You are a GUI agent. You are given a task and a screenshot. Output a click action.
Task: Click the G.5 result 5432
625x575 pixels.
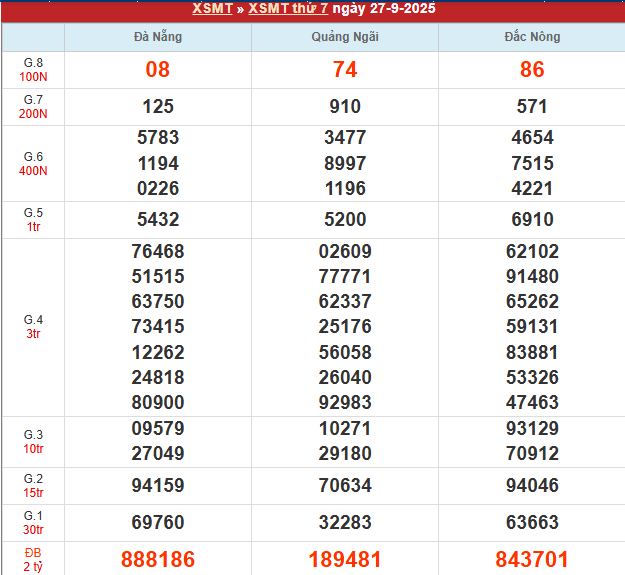pos(158,219)
